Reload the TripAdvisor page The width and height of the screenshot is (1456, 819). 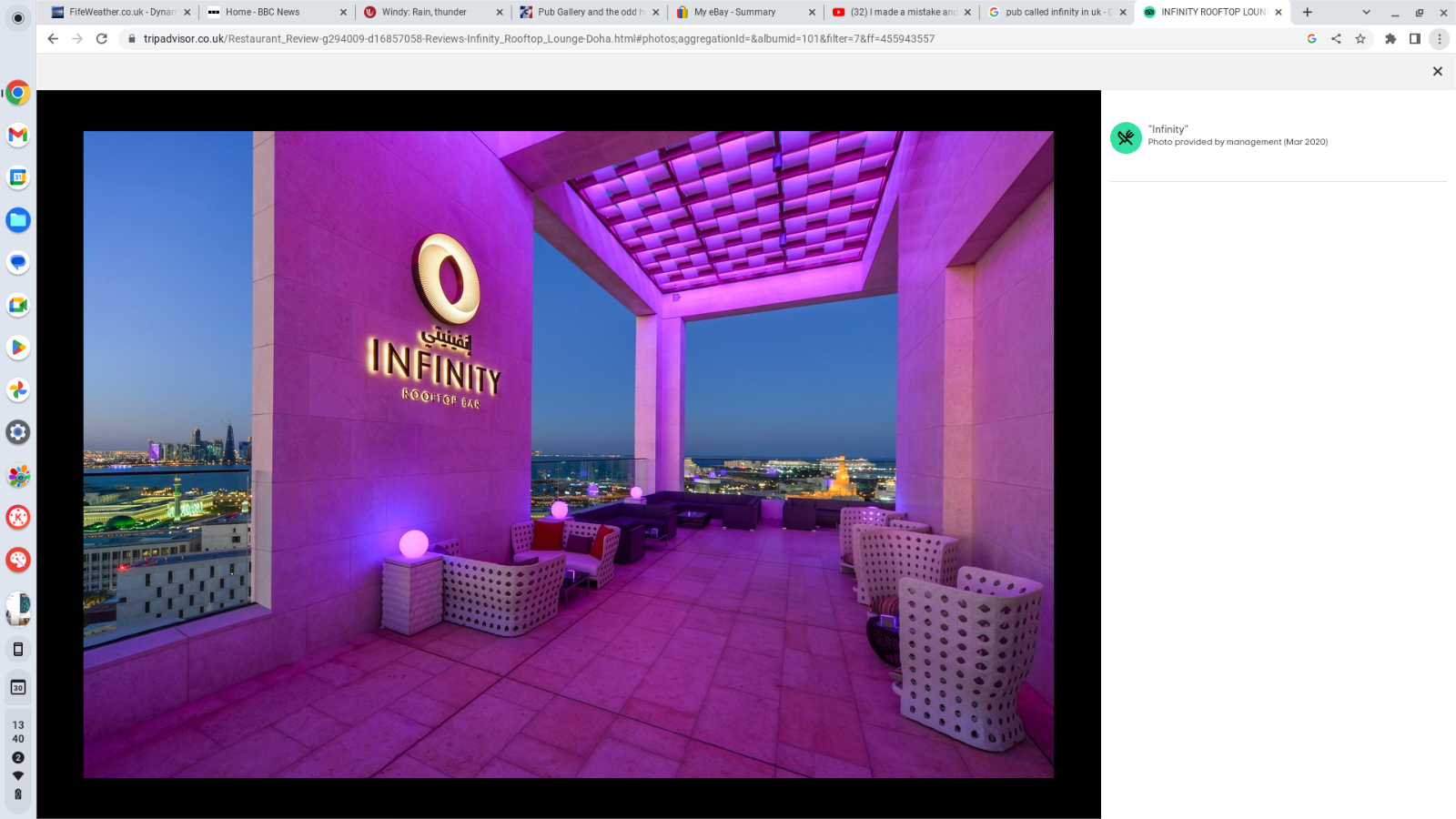[102, 38]
